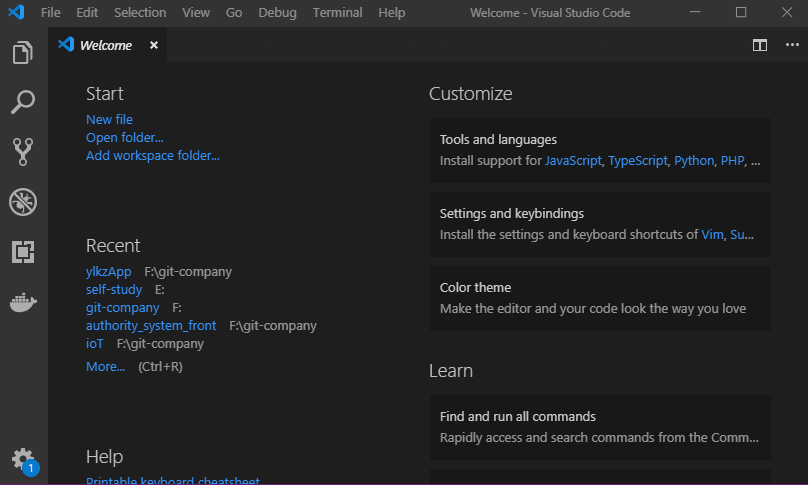Click Add workspace folder... link

153,156
